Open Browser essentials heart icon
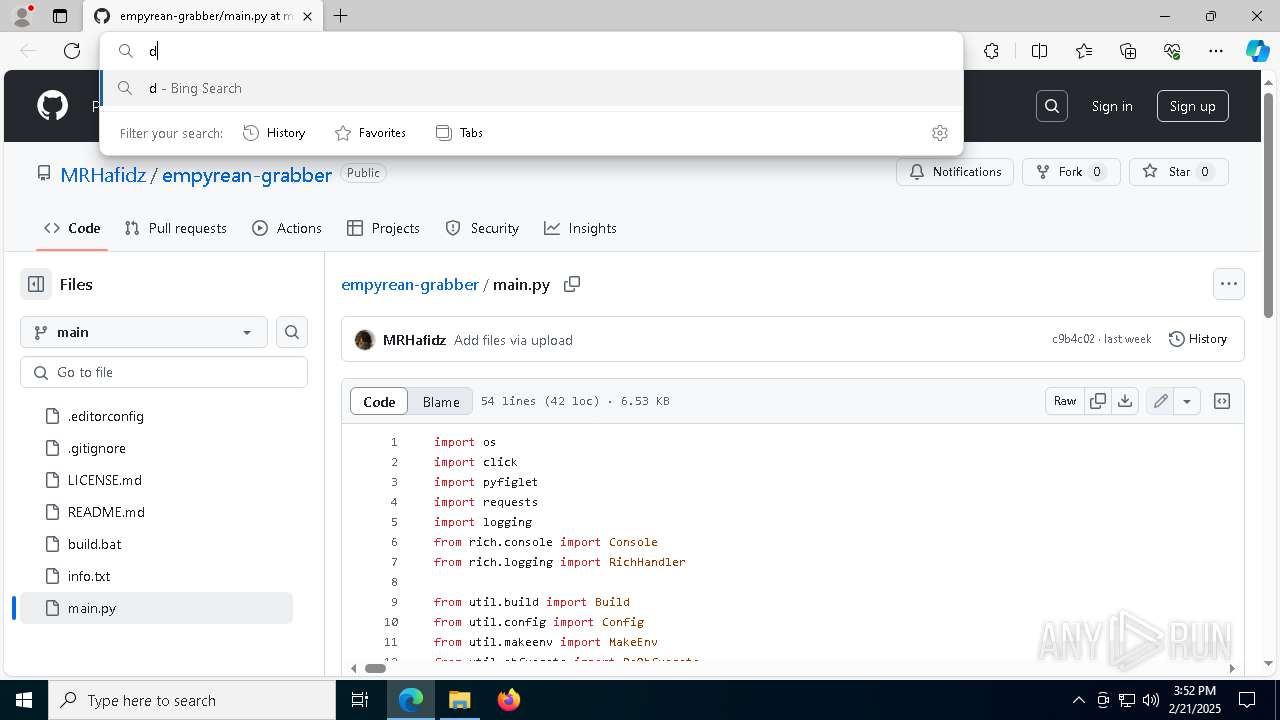 [1172, 51]
